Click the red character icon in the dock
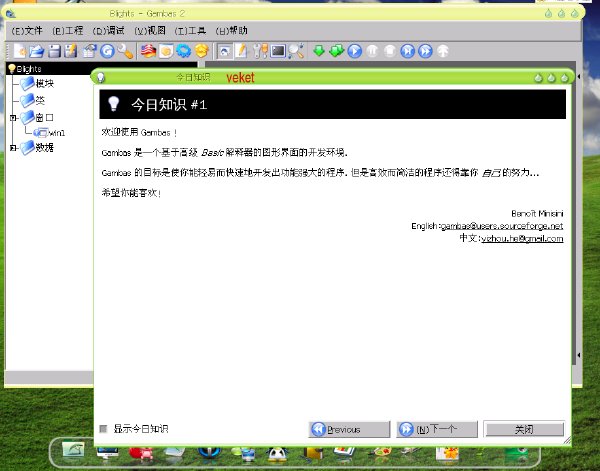This screenshot has height=471, width=600. click(141, 453)
